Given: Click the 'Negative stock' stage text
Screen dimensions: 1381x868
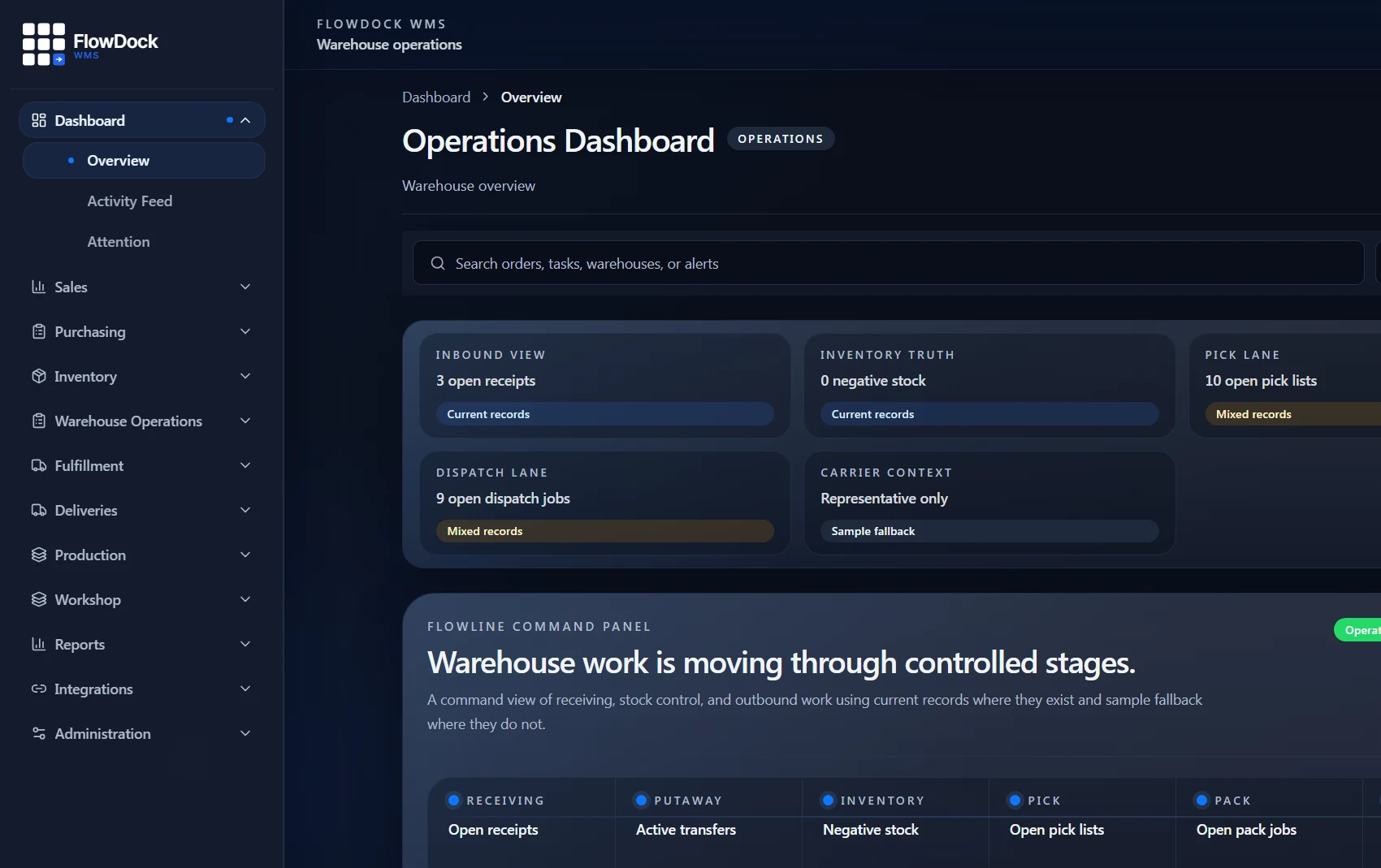Looking at the screenshot, I should (871, 830).
